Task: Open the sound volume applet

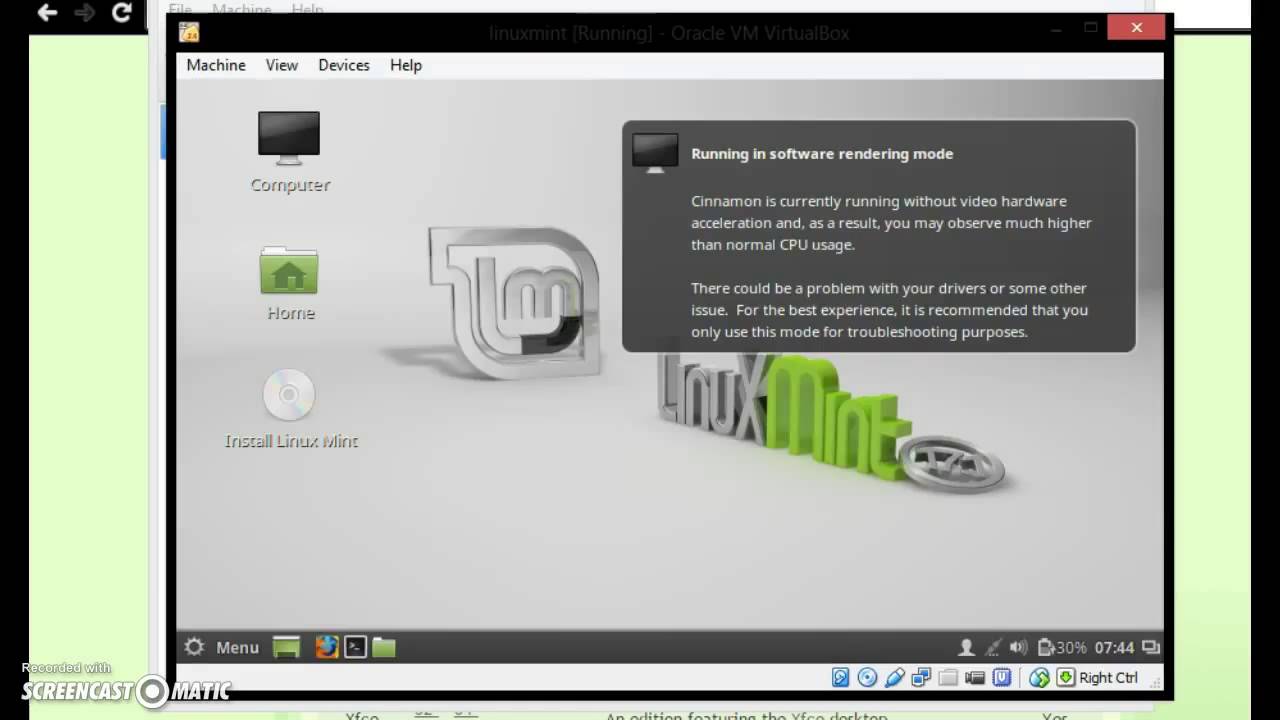Action: (1019, 647)
